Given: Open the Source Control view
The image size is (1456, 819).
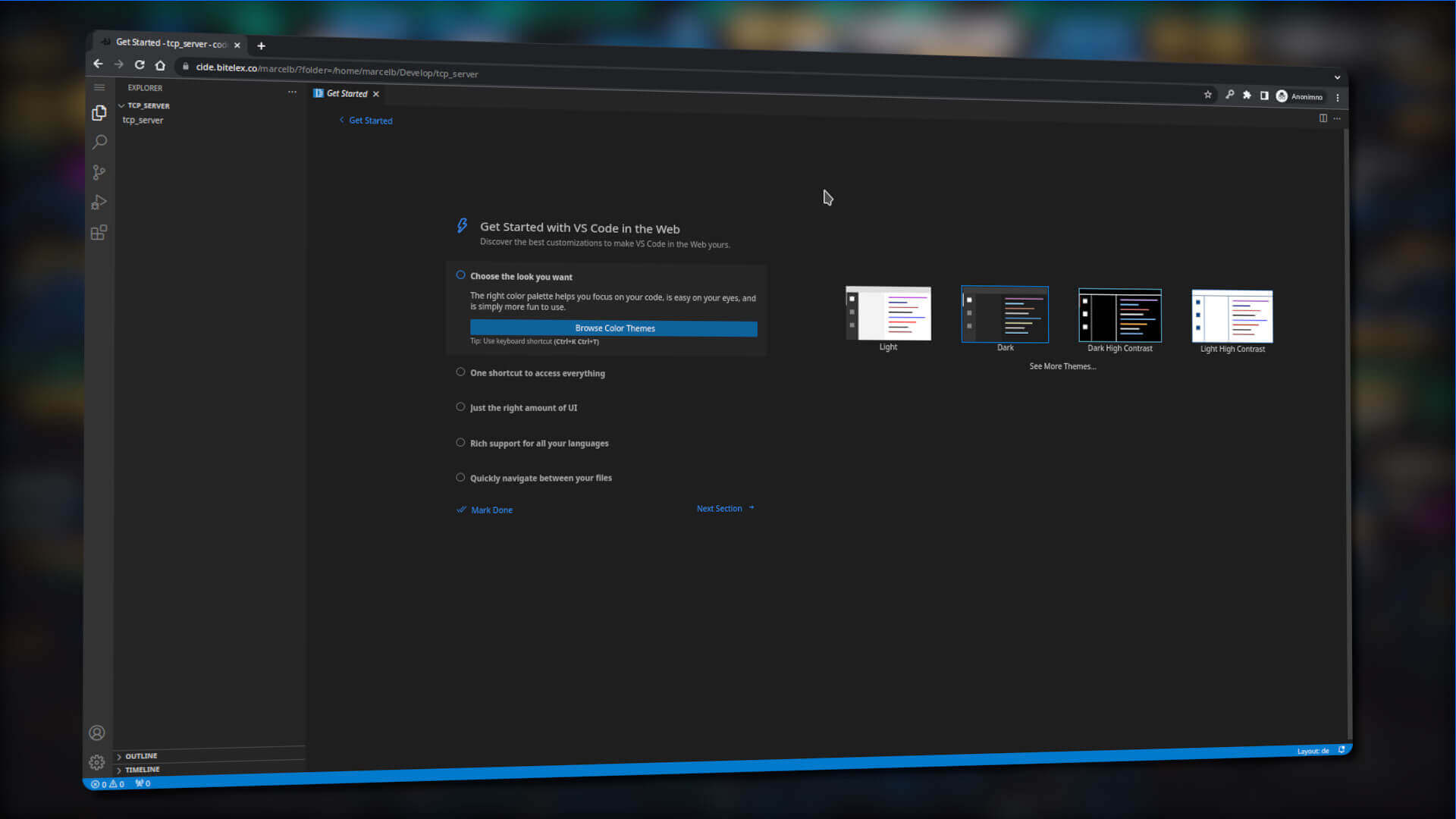Looking at the screenshot, I should (x=99, y=173).
